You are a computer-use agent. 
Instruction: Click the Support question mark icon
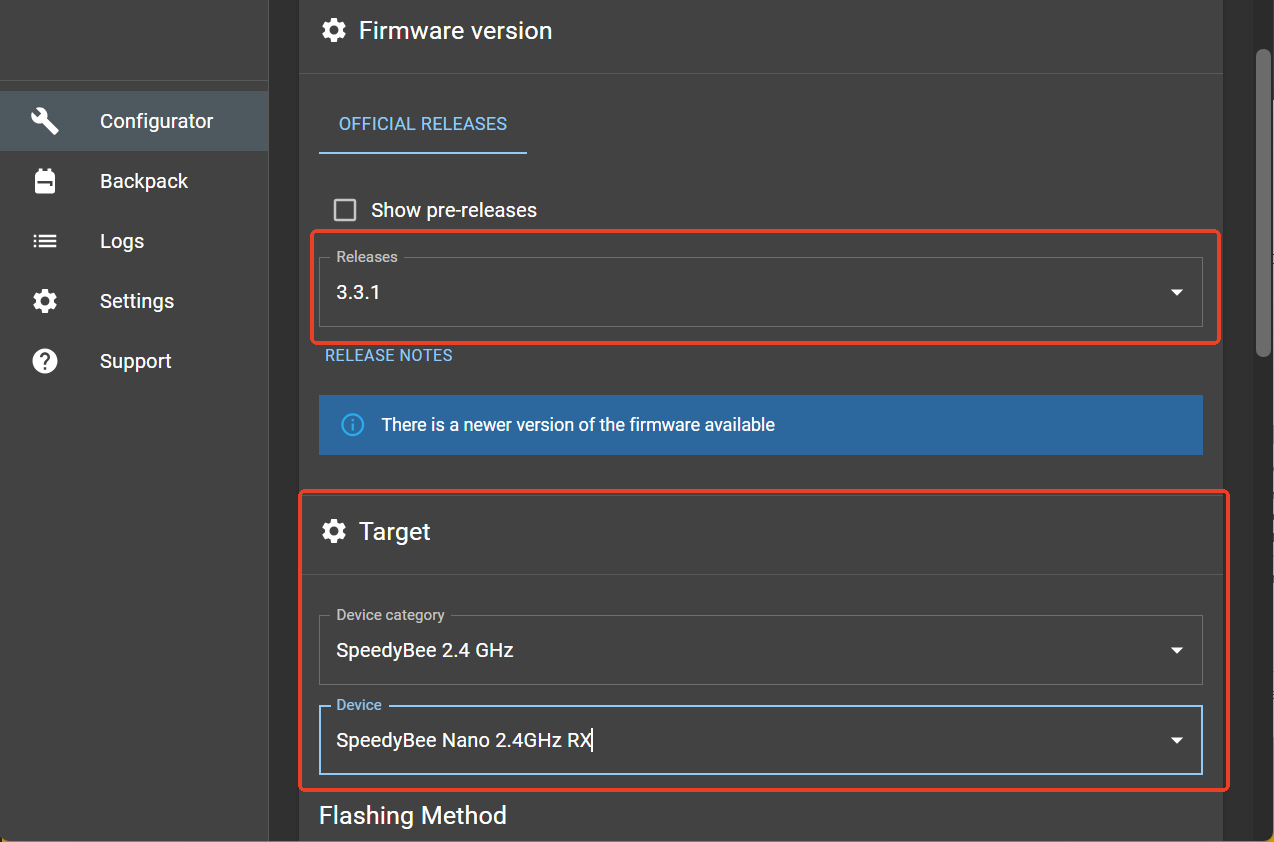click(45, 361)
